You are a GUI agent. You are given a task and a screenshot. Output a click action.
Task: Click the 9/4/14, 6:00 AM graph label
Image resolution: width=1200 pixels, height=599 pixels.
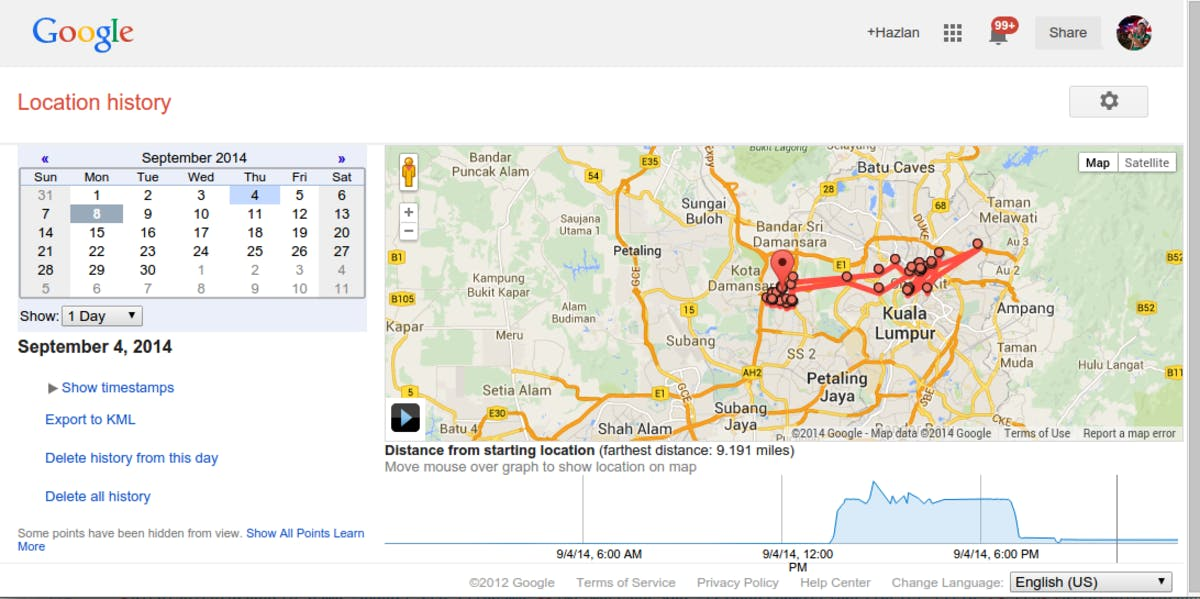[599, 553]
